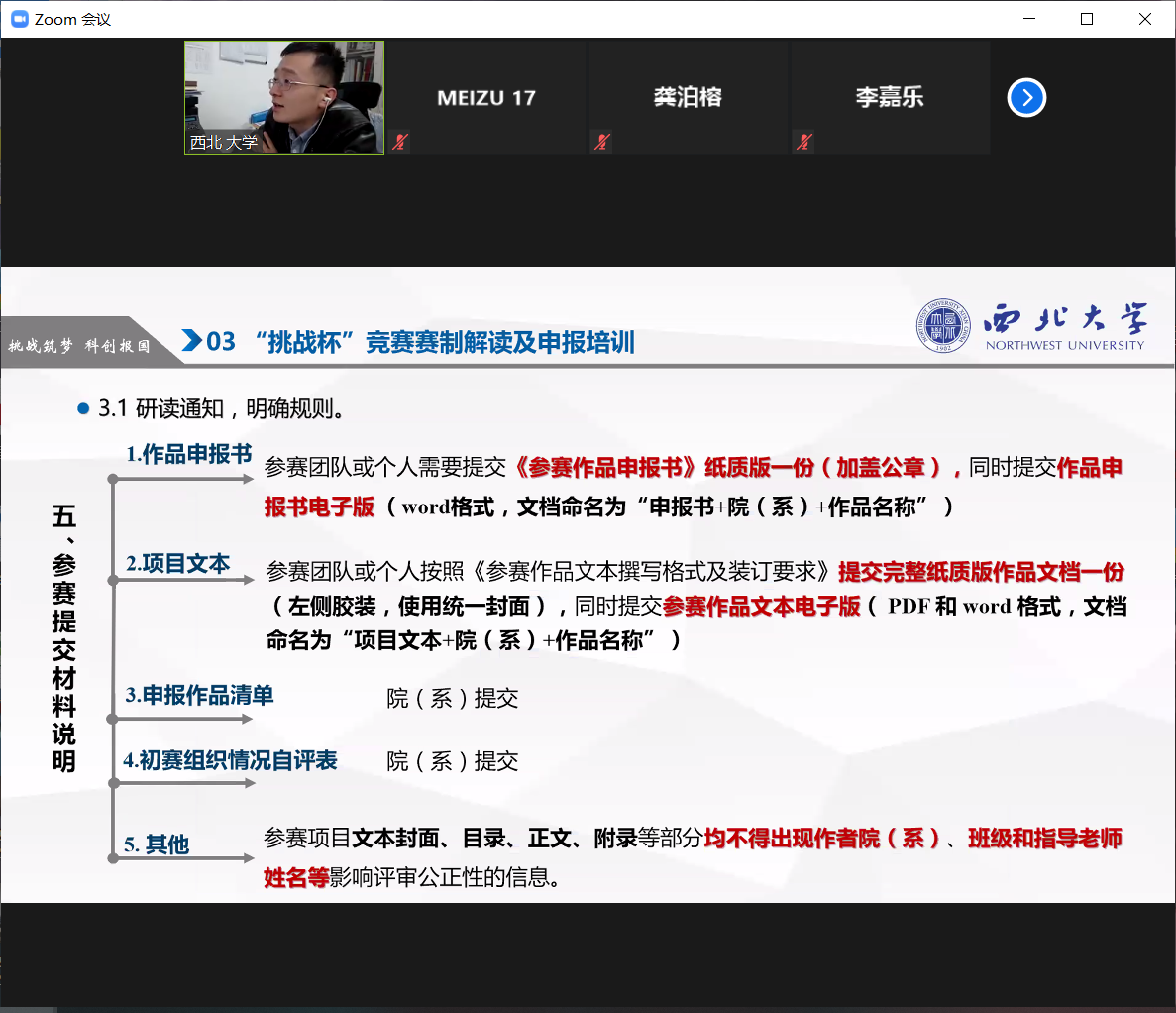Click the next participants page arrow
Screen dimensions: 1176x1013
(x=1026, y=97)
